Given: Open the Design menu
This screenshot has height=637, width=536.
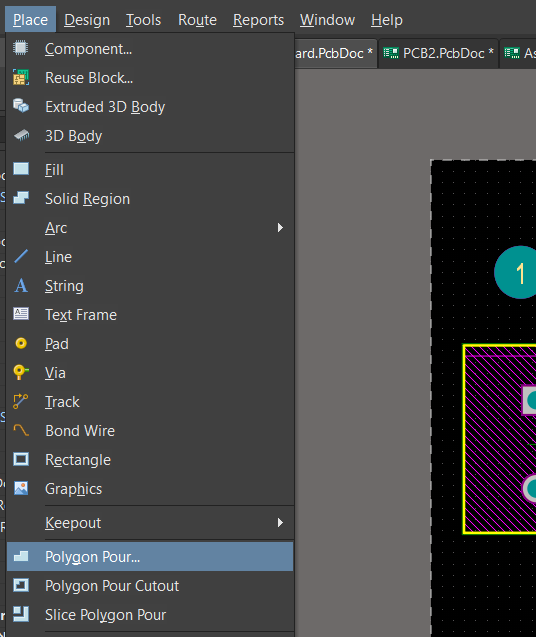Looking at the screenshot, I should (x=87, y=20).
